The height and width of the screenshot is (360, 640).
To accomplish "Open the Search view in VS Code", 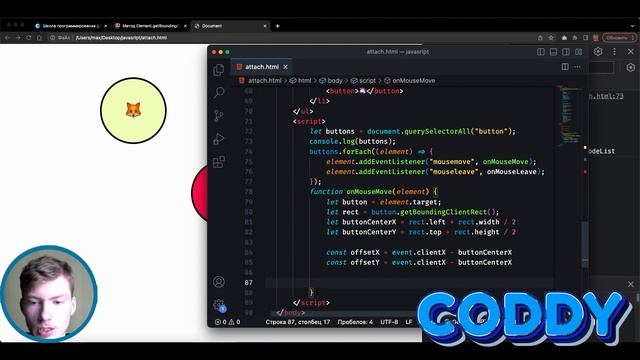I will click(x=219, y=93).
